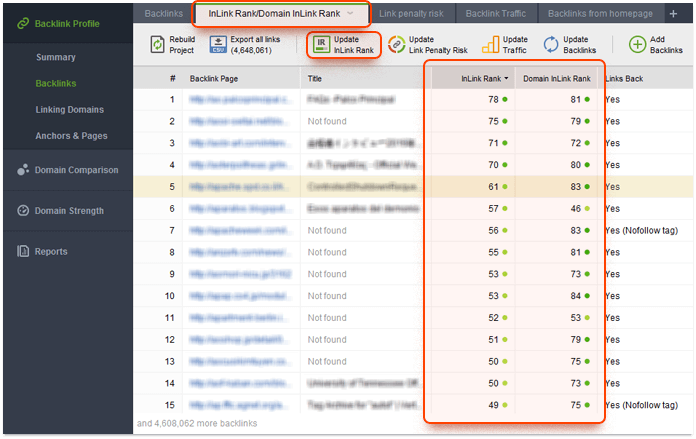Select the InLink Rank/Domain InLink Rank tab
Screen dimensions: 696x439
(281, 14)
